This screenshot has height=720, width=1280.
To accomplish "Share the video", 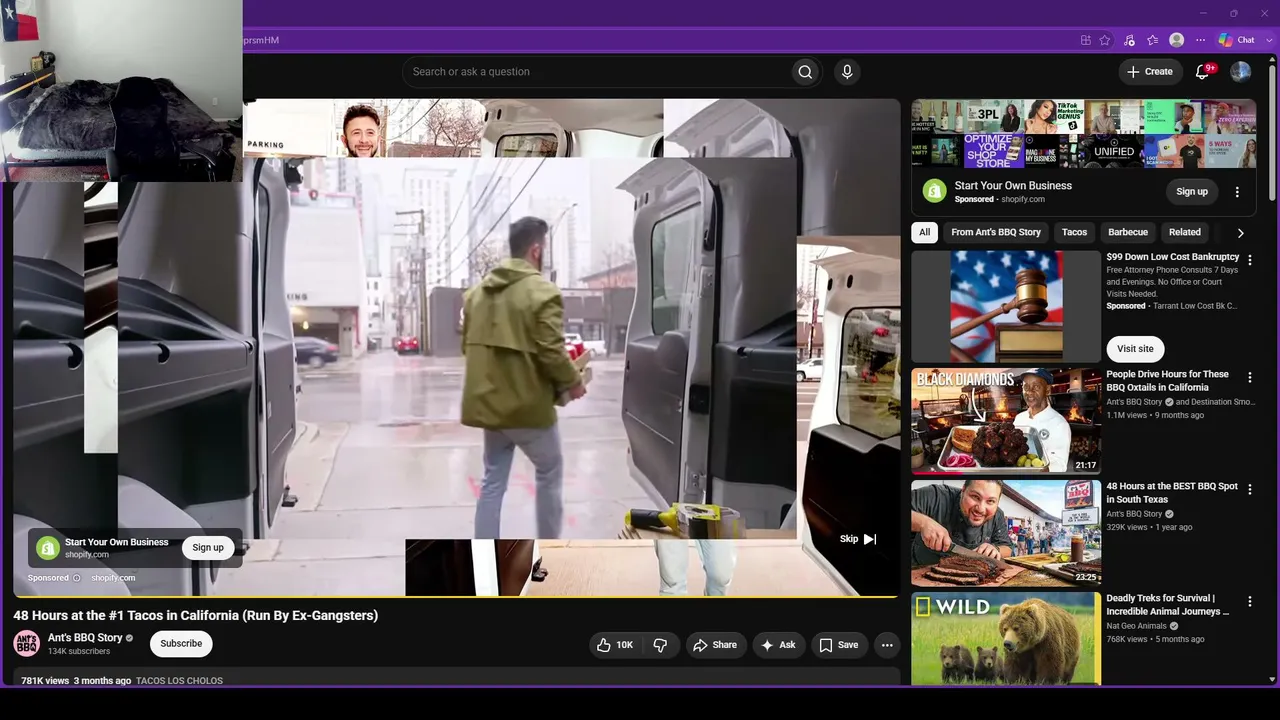I will 715,645.
